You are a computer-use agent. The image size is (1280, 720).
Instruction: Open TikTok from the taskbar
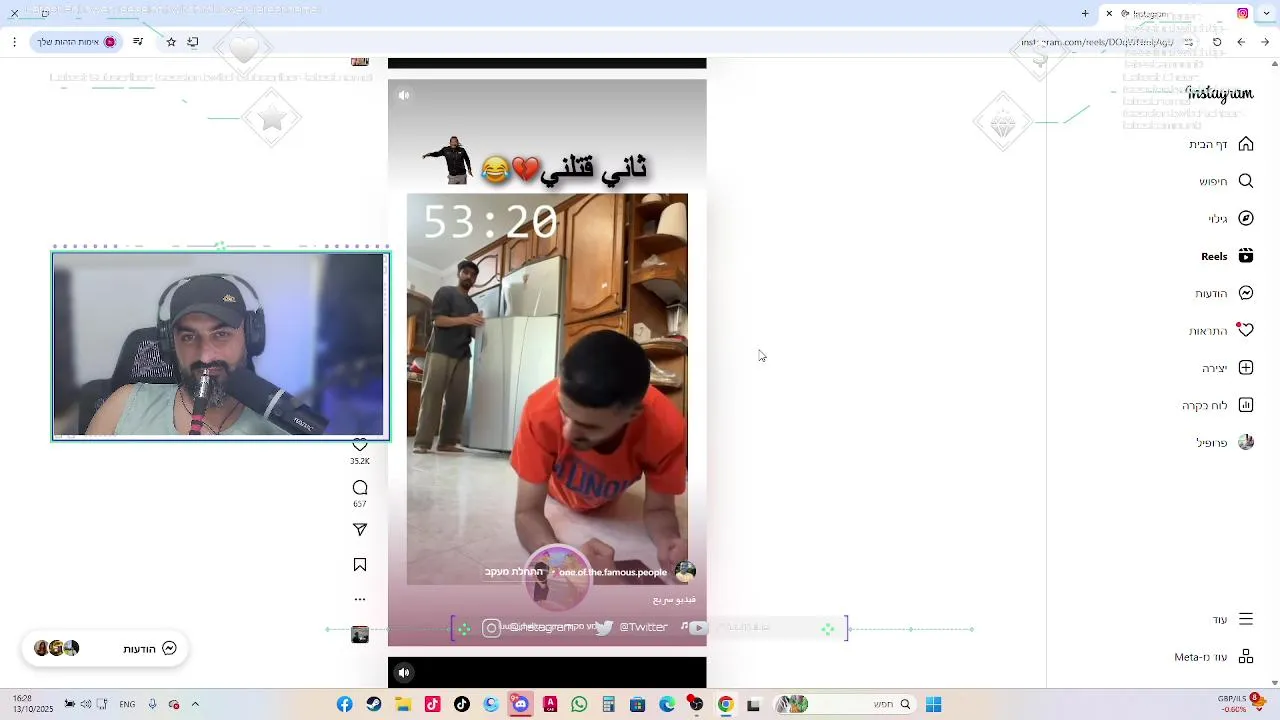[462, 705]
